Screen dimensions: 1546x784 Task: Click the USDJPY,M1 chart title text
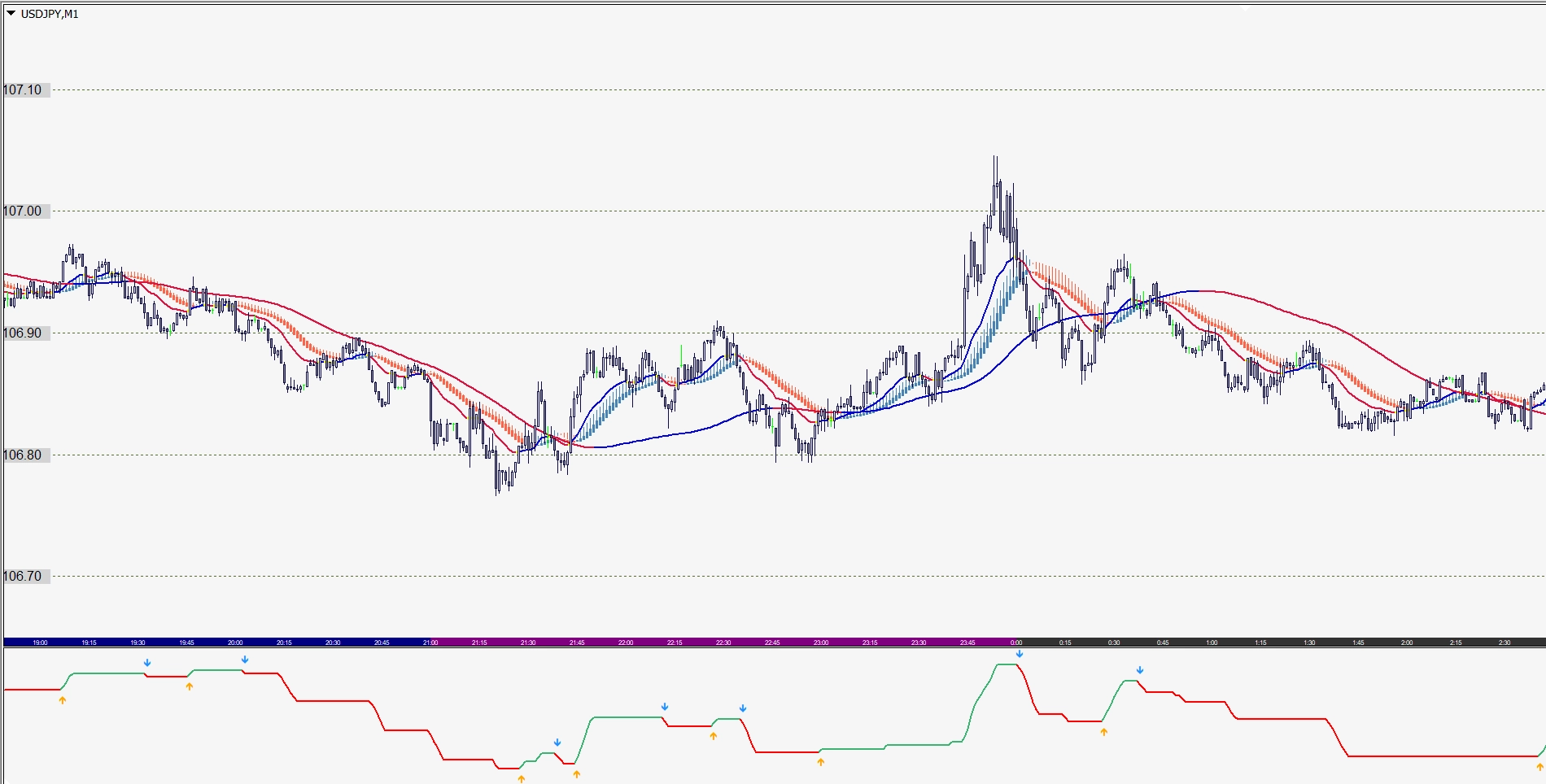[50, 14]
